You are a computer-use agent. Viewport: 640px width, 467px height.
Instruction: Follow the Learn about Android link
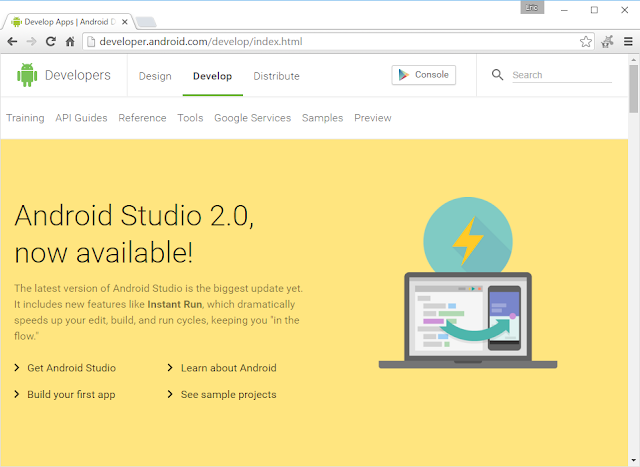(x=229, y=368)
